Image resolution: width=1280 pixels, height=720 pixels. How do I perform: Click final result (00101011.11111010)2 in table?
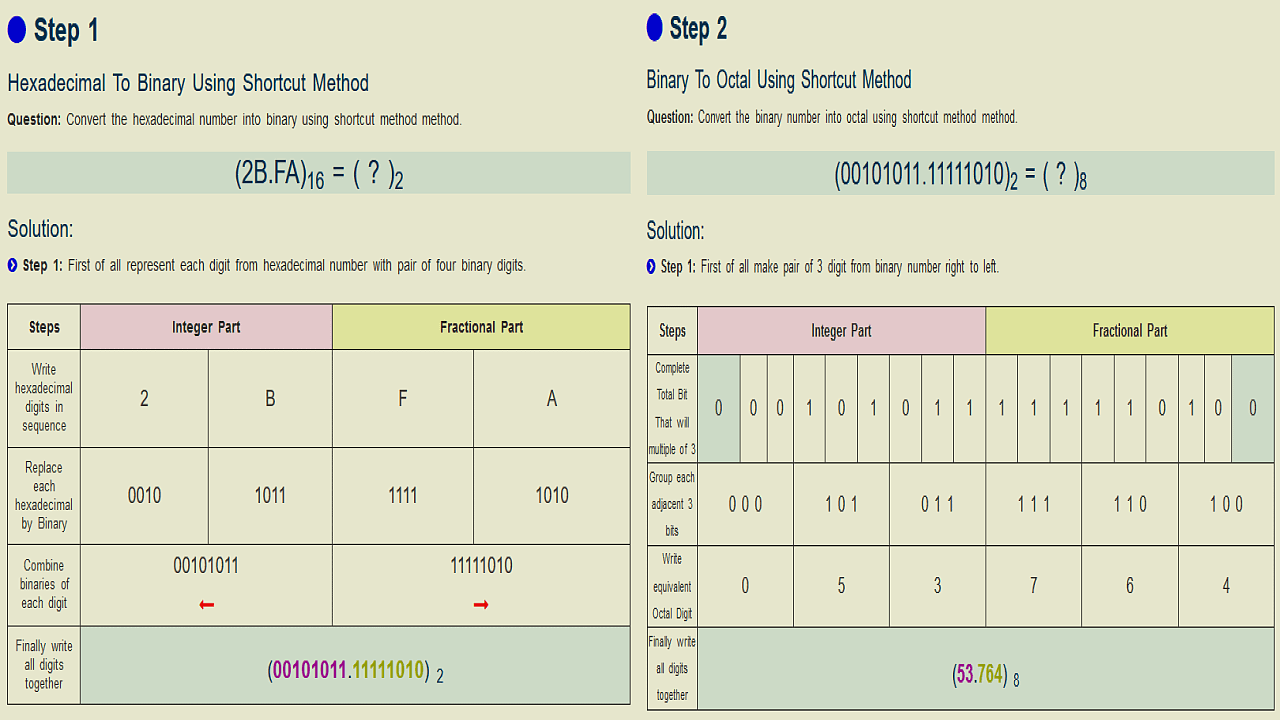pyautogui.click(x=355, y=670)
